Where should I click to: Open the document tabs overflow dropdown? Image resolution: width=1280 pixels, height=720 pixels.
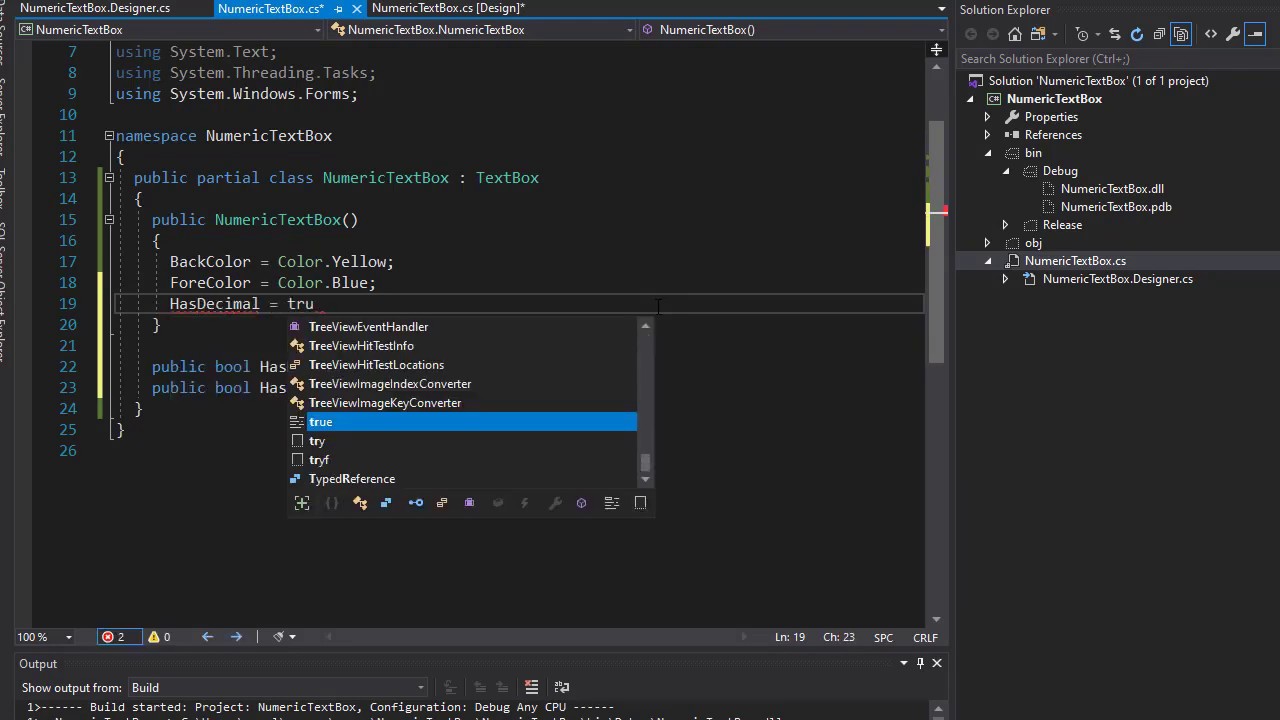click(x=941, y=8)
